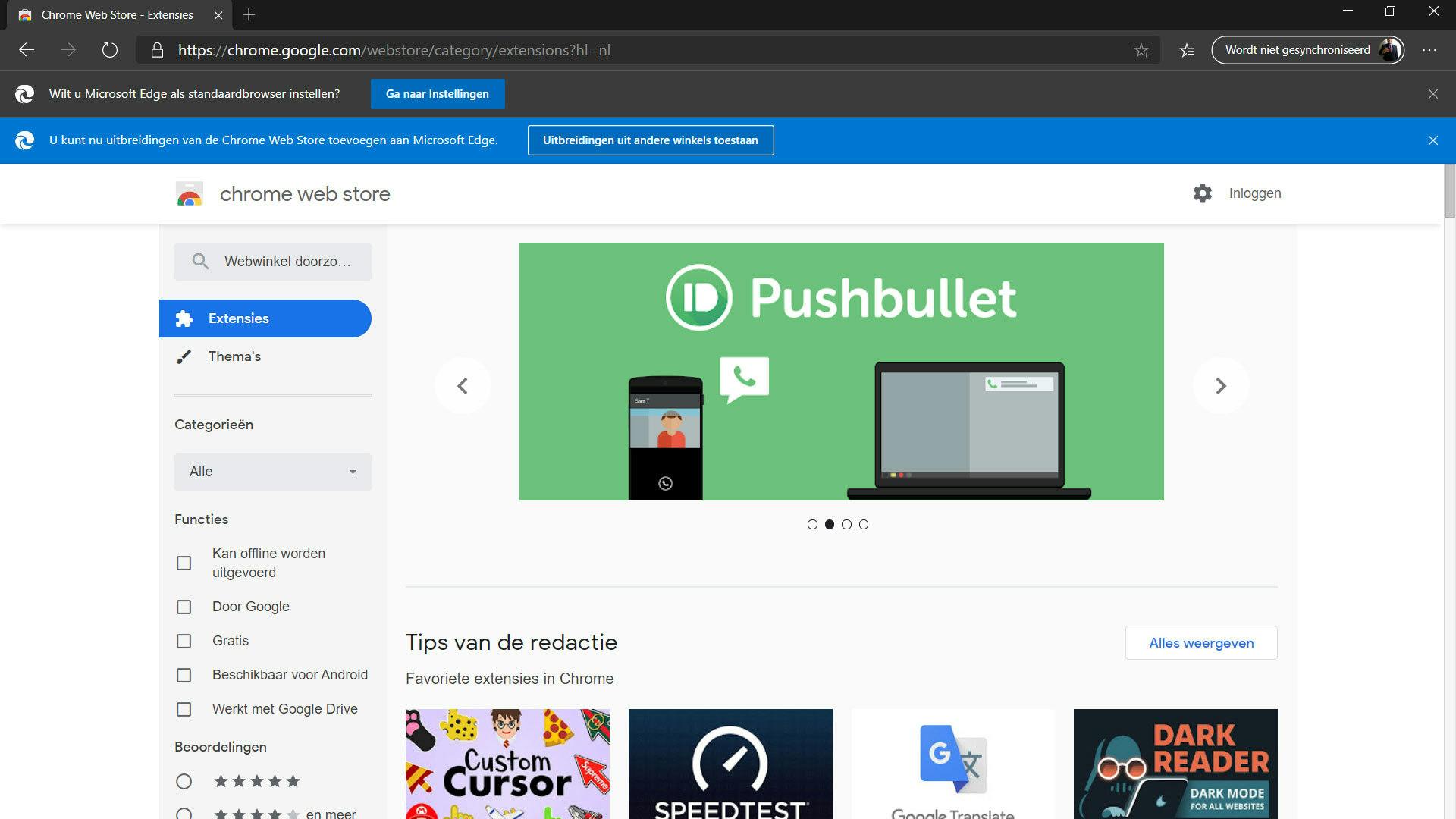The width and height of the screenshot is (1456, 819).
Task: Click the Edge profile avatar icon
Action: 1389,49
